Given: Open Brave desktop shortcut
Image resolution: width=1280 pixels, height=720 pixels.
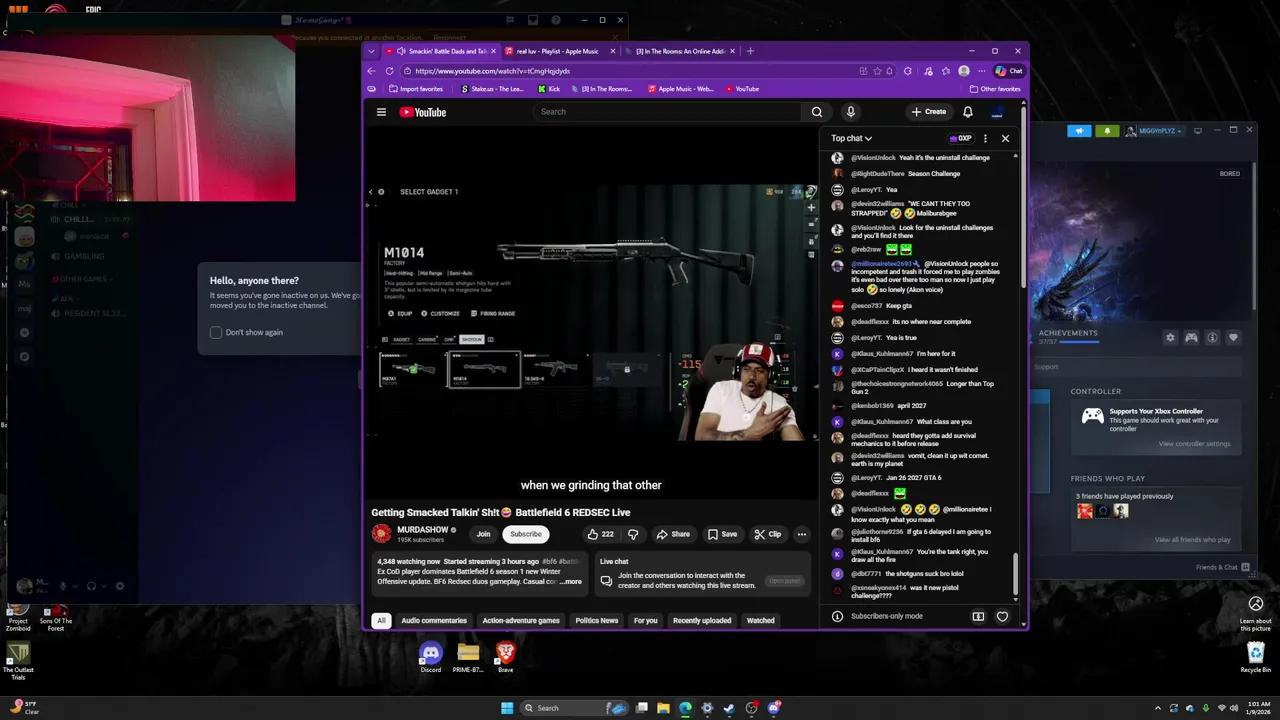Looking at the screenshot, I should tap(505, 657).
